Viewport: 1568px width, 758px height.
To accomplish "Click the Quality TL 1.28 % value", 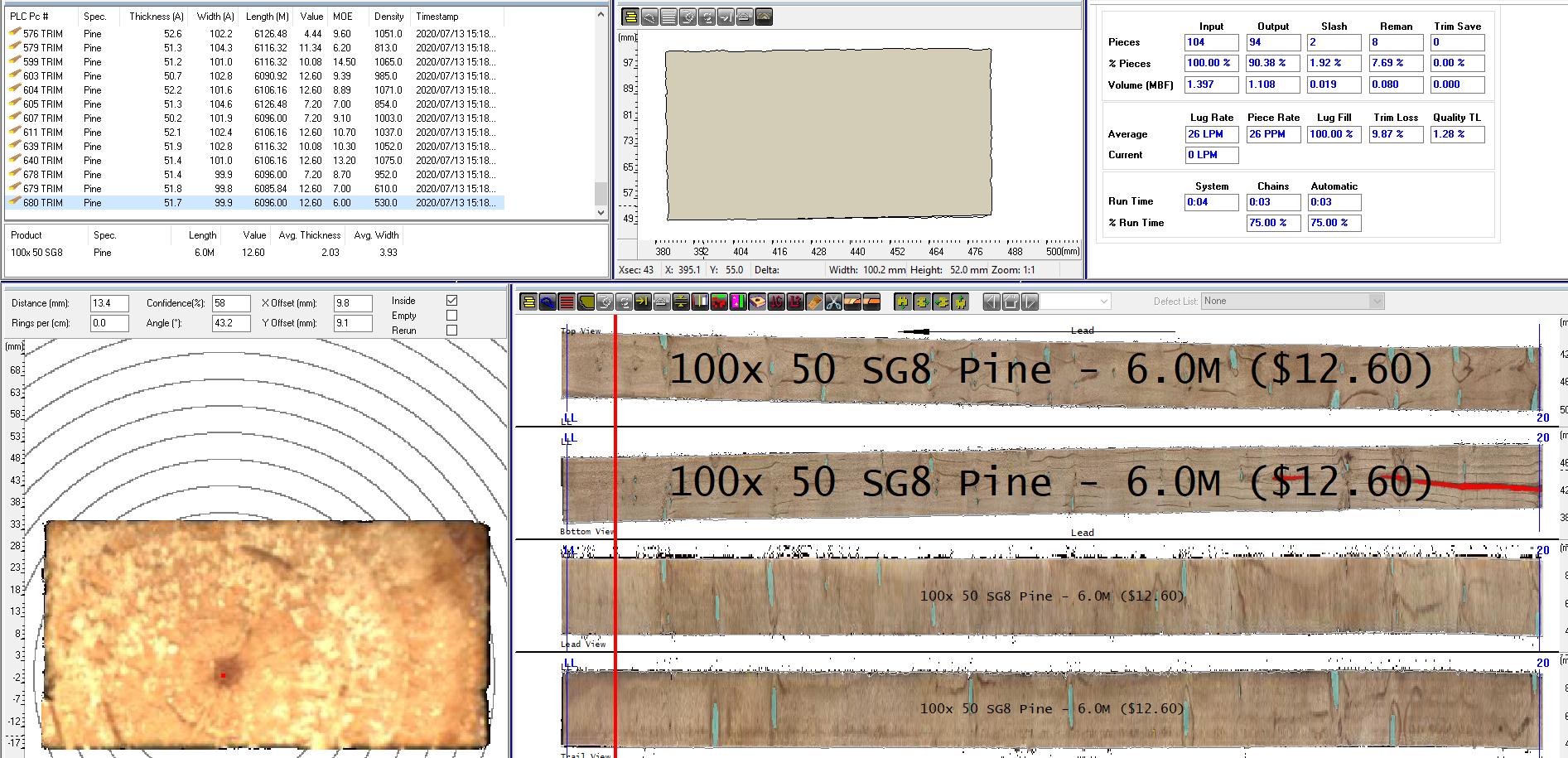I will [x=1458, y=134].
